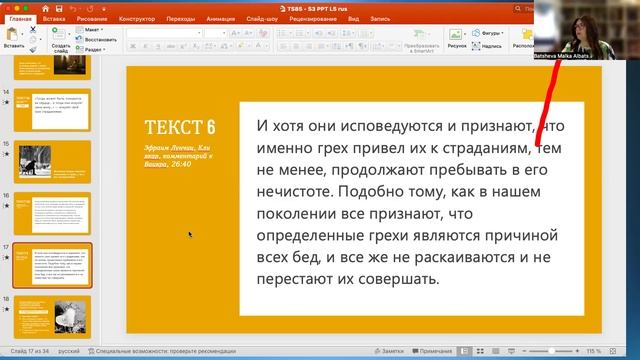The height and width of the screenshot is (360, 640).
Task: Start slideshow from the status bar icon
Action: [511, 351]
